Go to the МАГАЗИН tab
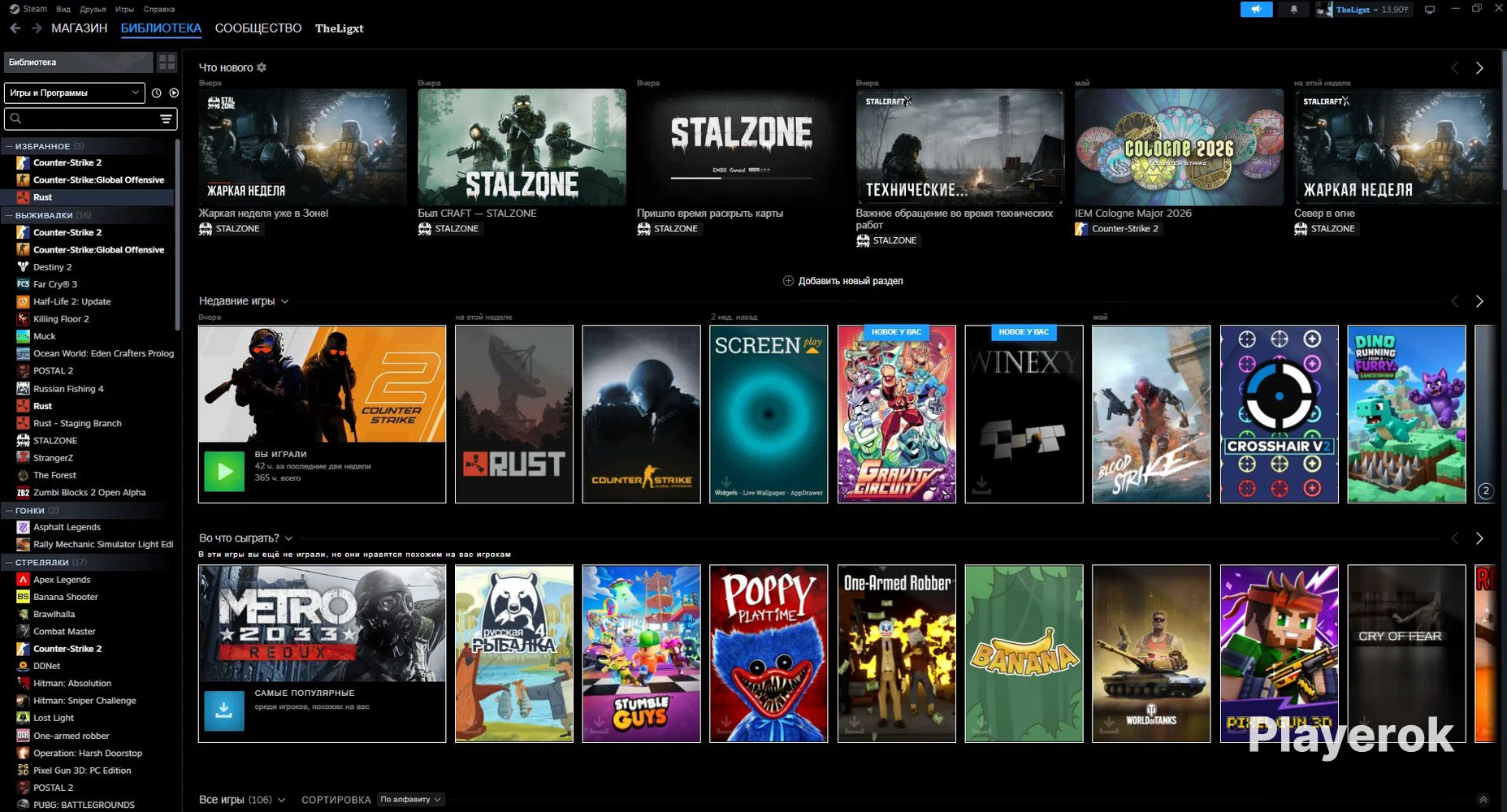Image resolution: width=1507 pixels, height=812 pixels. [80, 28]
